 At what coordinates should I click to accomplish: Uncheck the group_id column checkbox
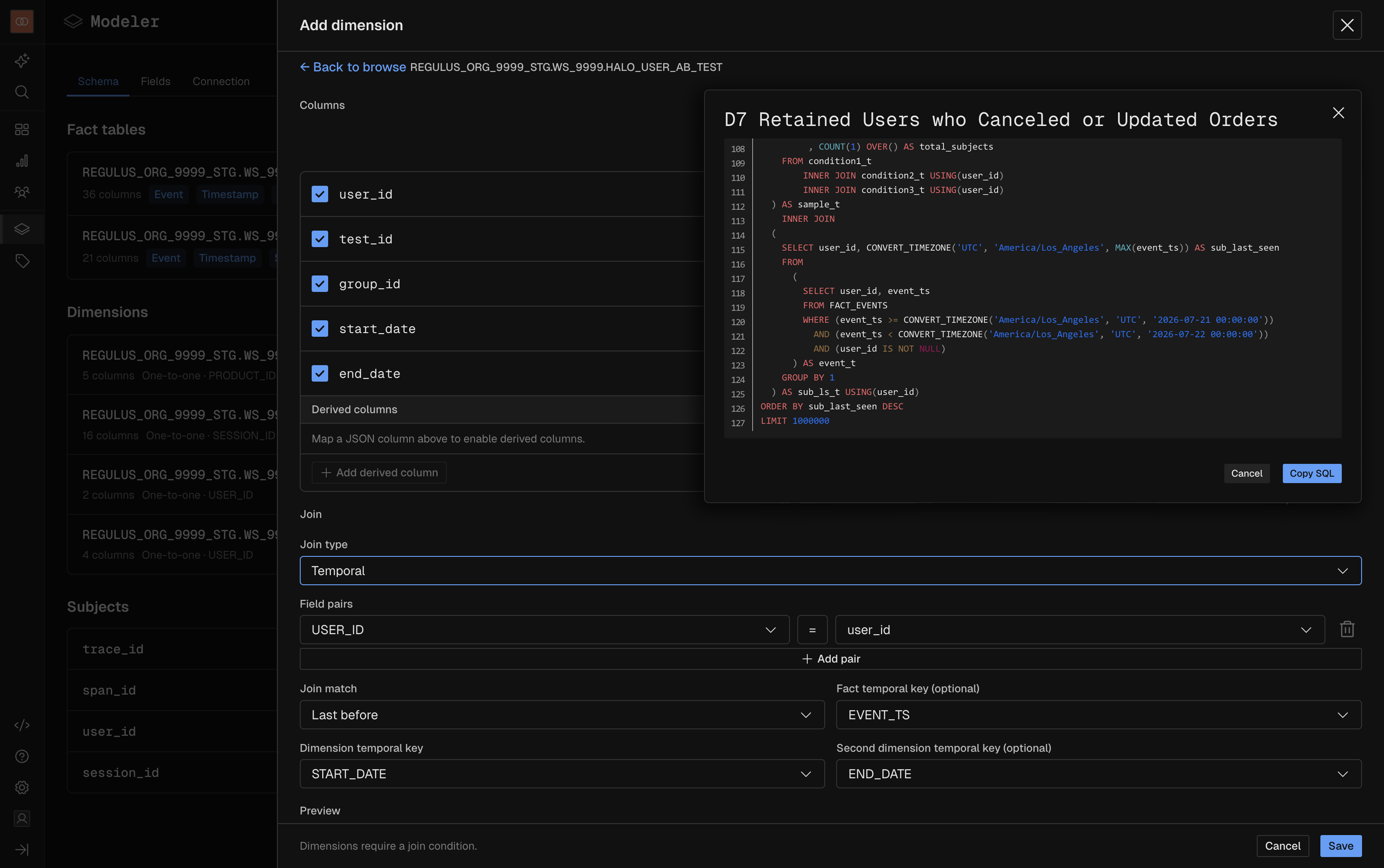tap(320, 284)
